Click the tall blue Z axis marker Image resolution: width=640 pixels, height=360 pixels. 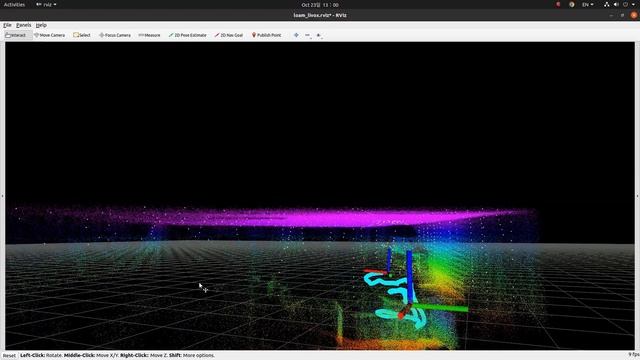(409, 278)
